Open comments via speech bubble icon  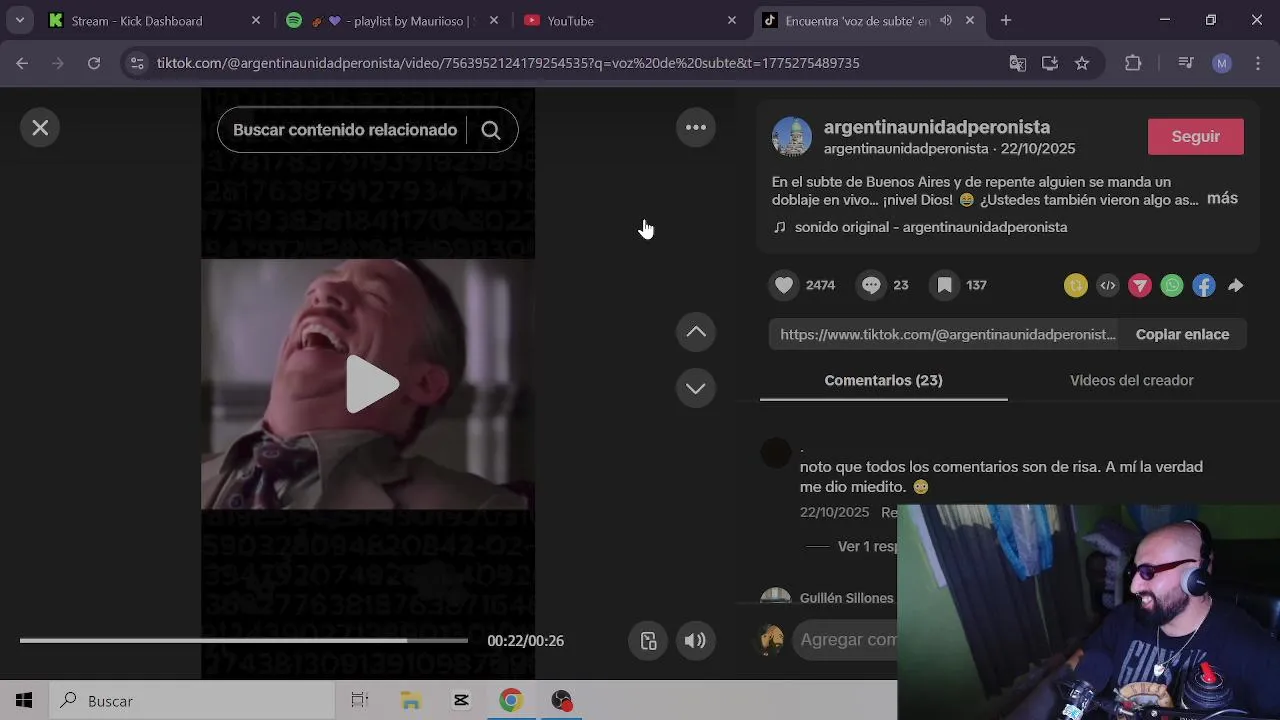click(x=871, y=285)
